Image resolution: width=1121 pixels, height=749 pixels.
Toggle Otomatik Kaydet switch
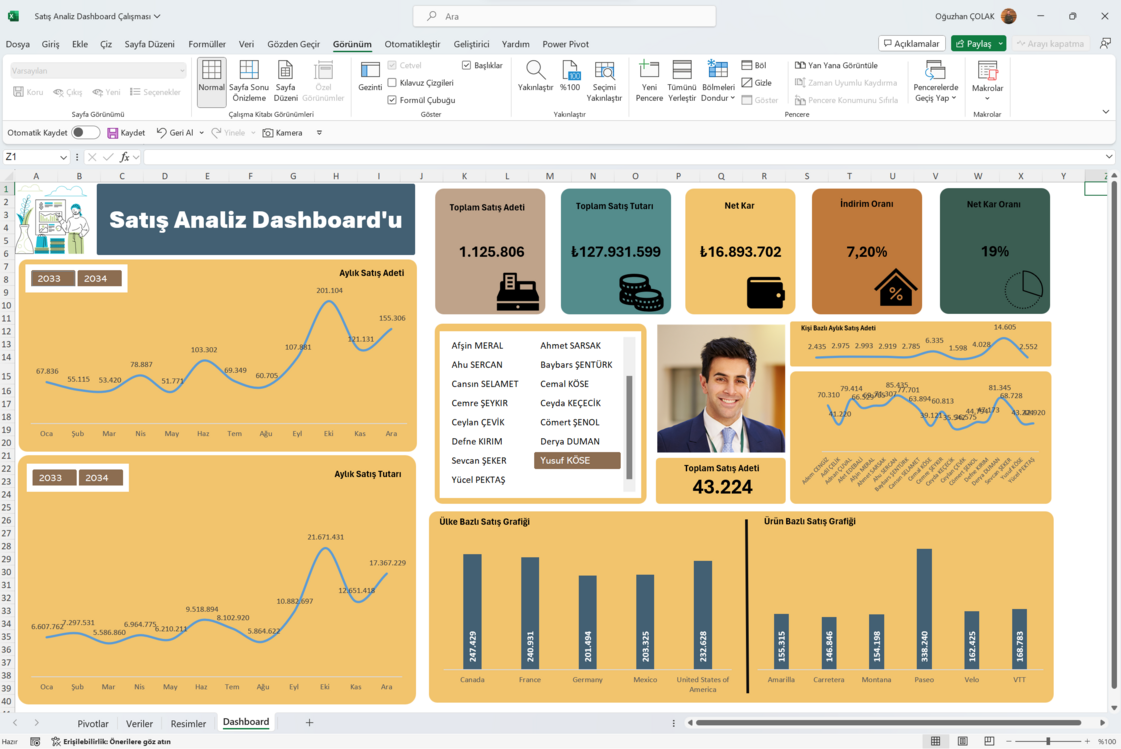(x=85, y=133)
